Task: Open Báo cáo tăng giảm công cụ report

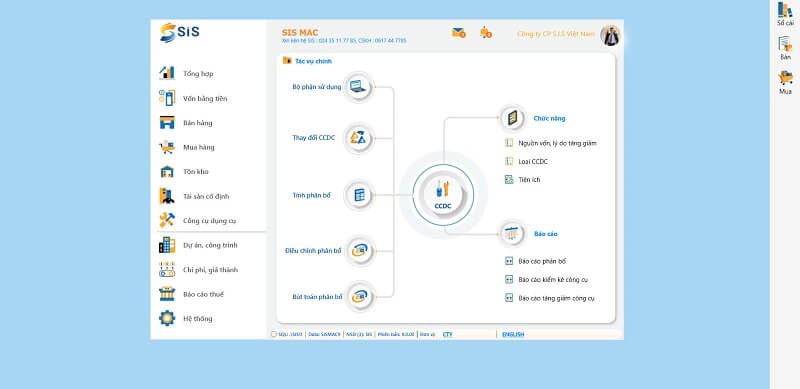Action: click(556, 298)
